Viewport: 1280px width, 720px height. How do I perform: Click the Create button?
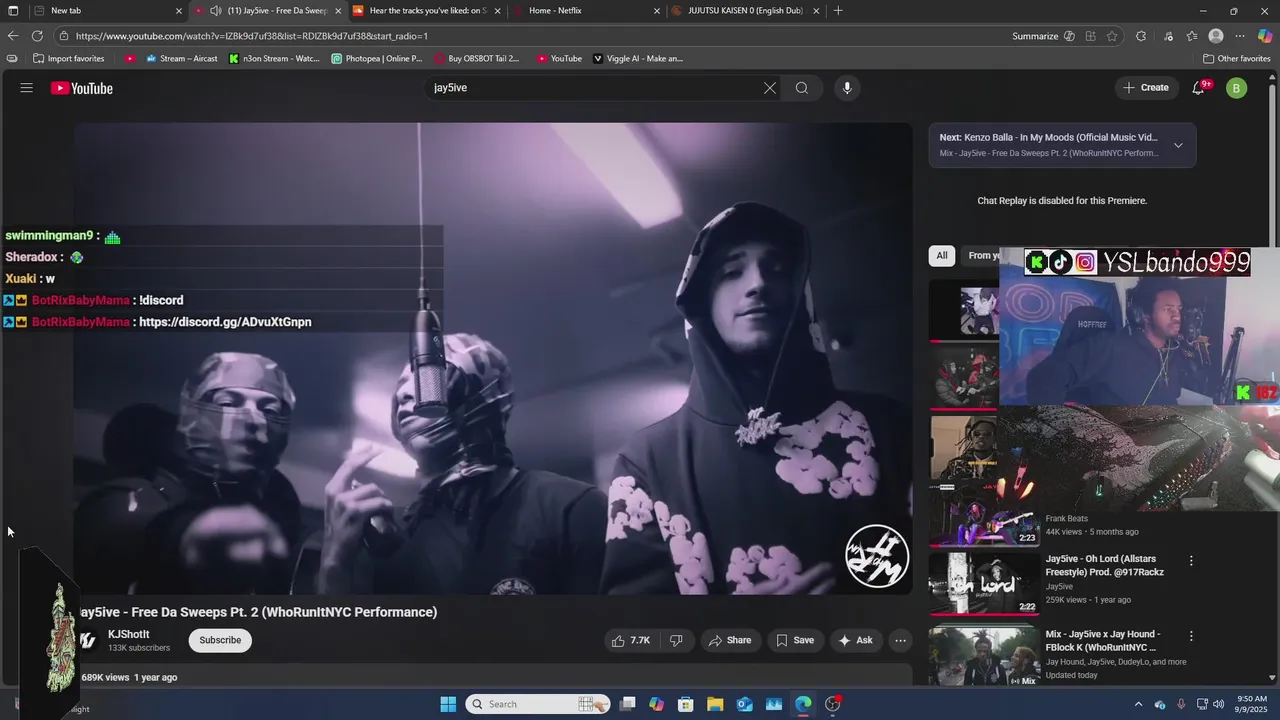(x=1146, y=88)
